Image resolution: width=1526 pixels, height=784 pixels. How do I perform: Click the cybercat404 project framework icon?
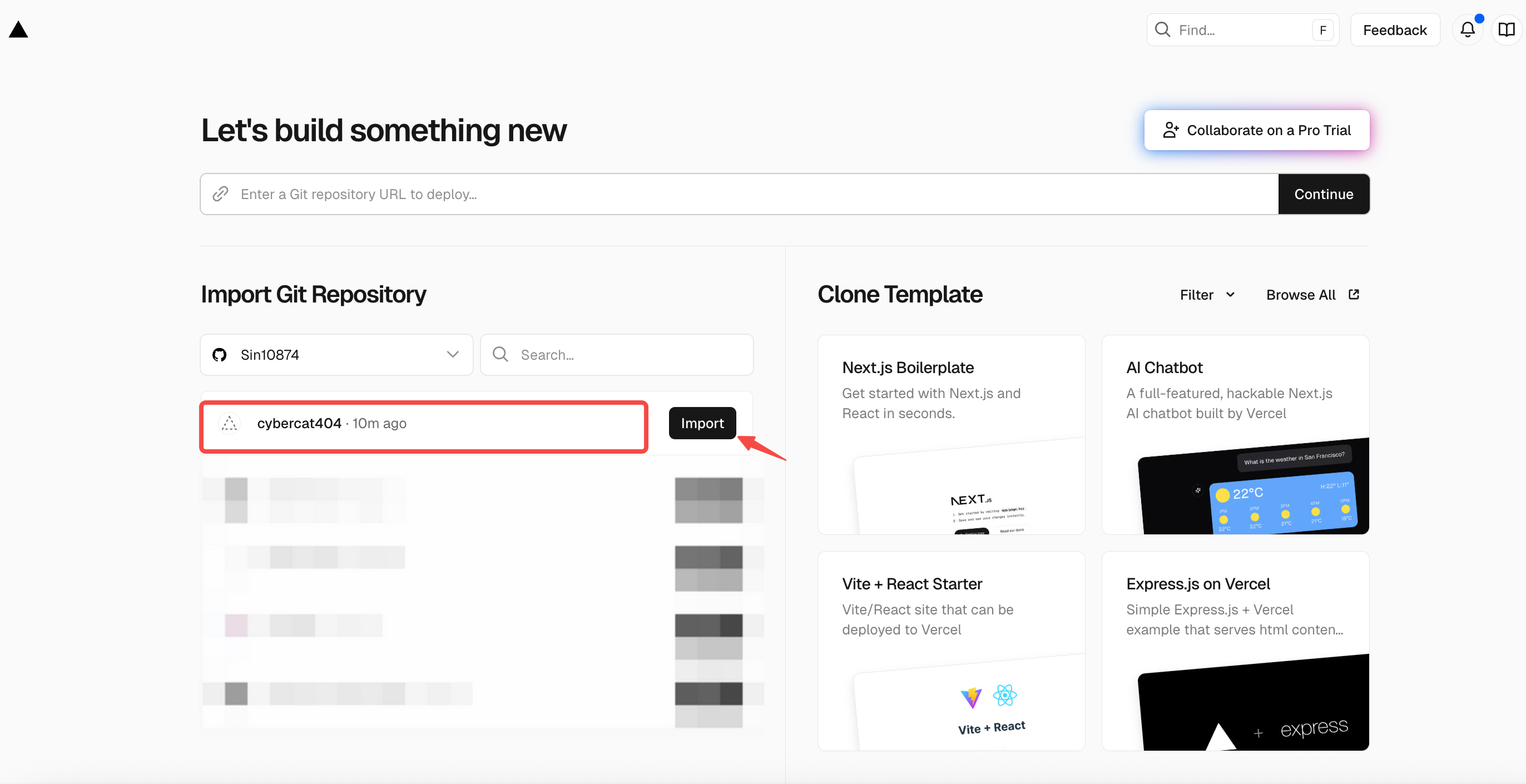229,423
